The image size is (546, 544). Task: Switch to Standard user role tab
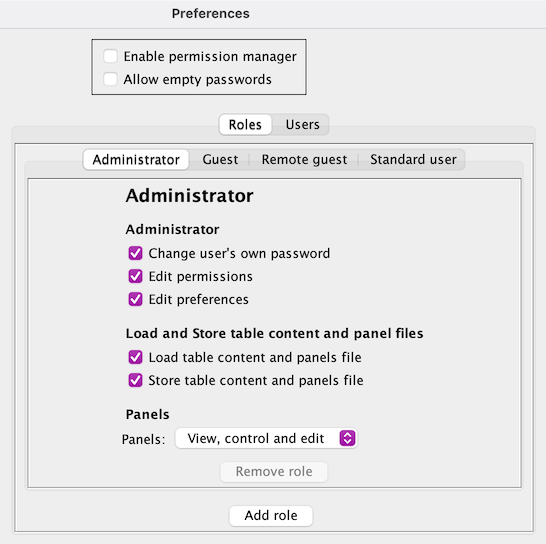(413, 160)
